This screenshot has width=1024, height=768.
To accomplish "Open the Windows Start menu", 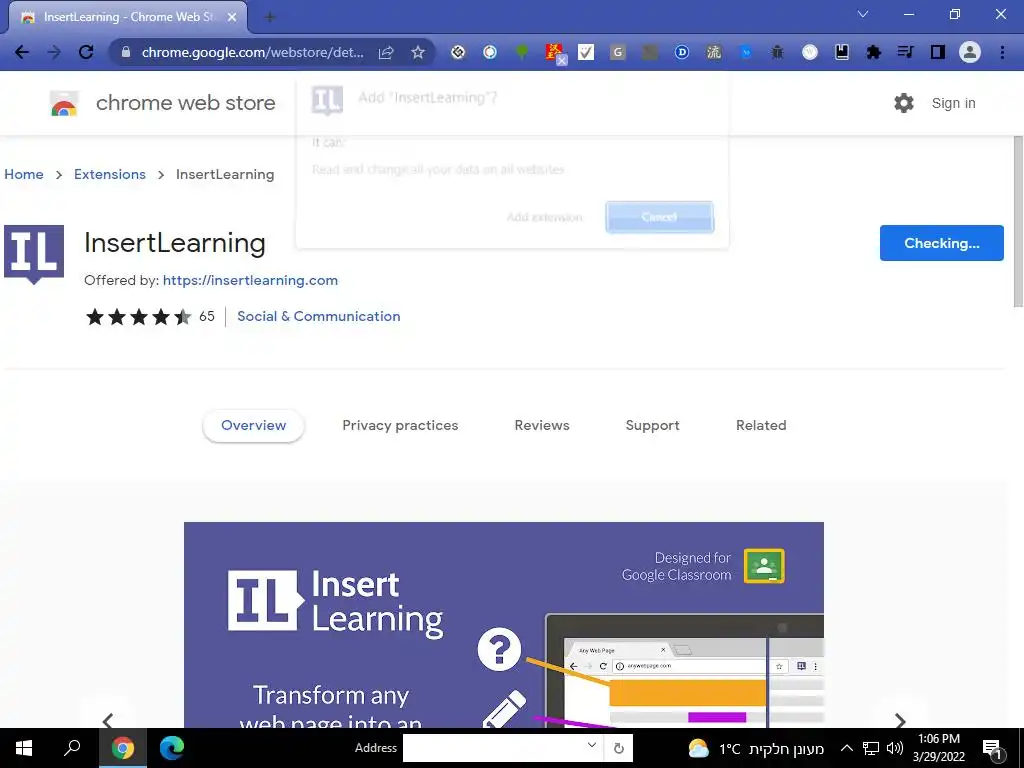I will [x=24, y=748].
